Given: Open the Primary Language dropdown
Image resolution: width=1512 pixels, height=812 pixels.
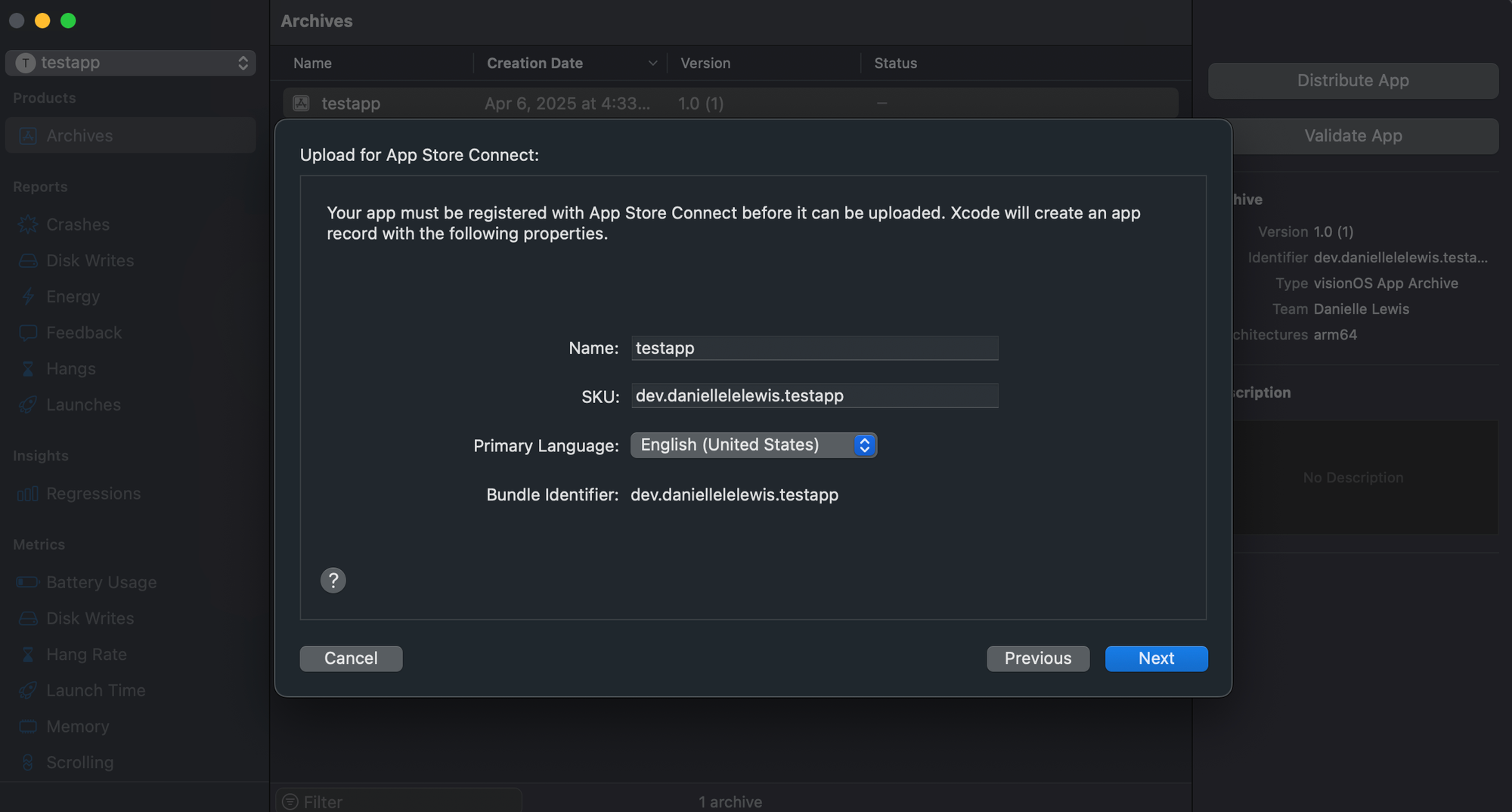Looking at the screenshot, I should (754, 445).
